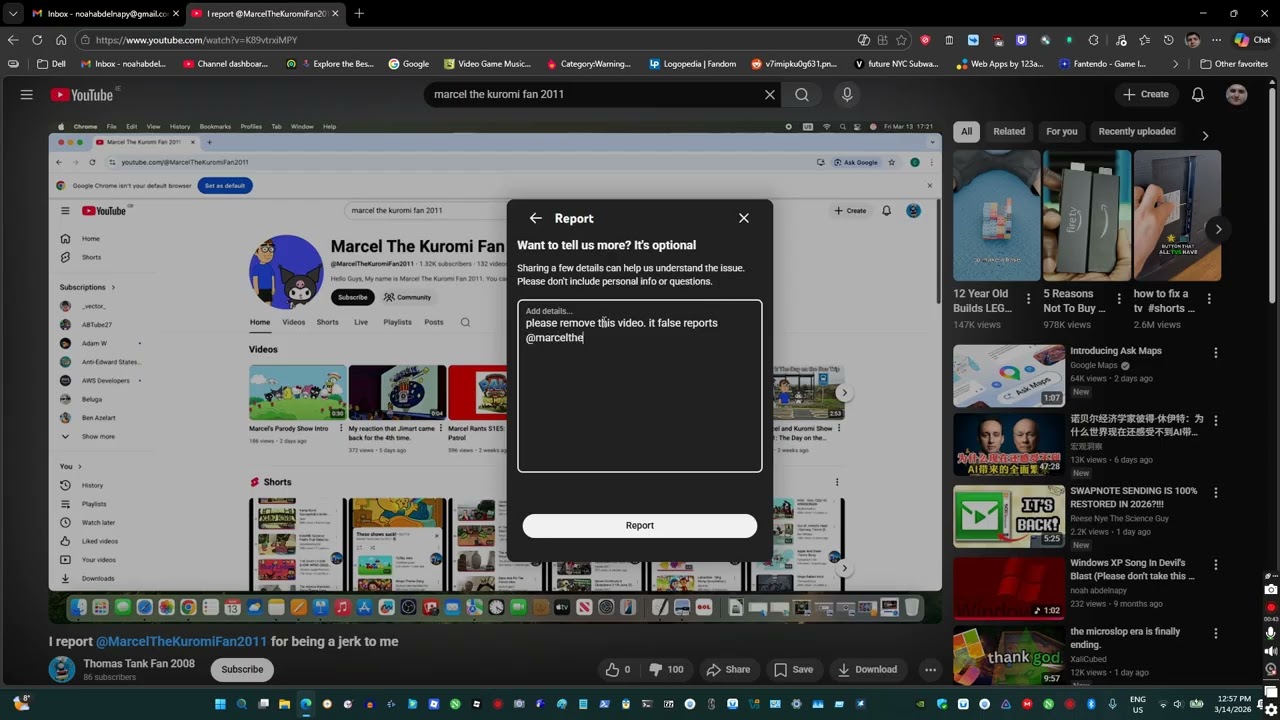Go back using browser back arrow
This screenshot has width=1280, height=720.
[13, 40]
